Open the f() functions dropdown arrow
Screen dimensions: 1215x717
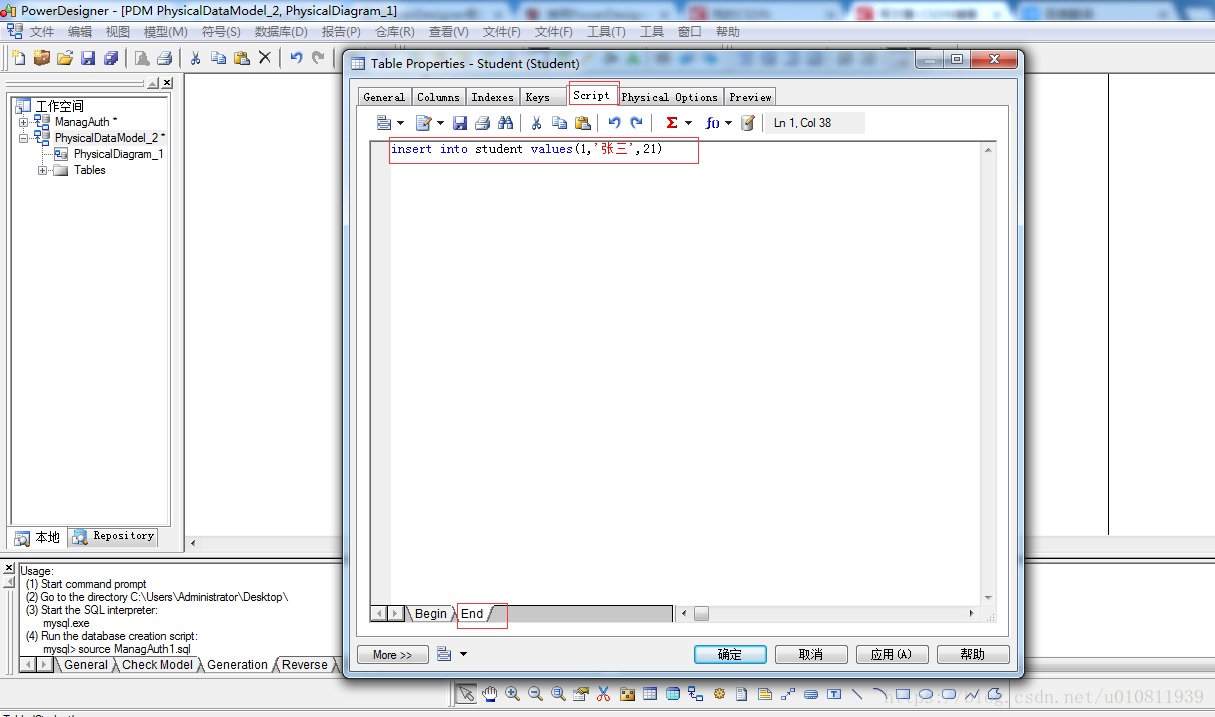(x=728, y=123)
